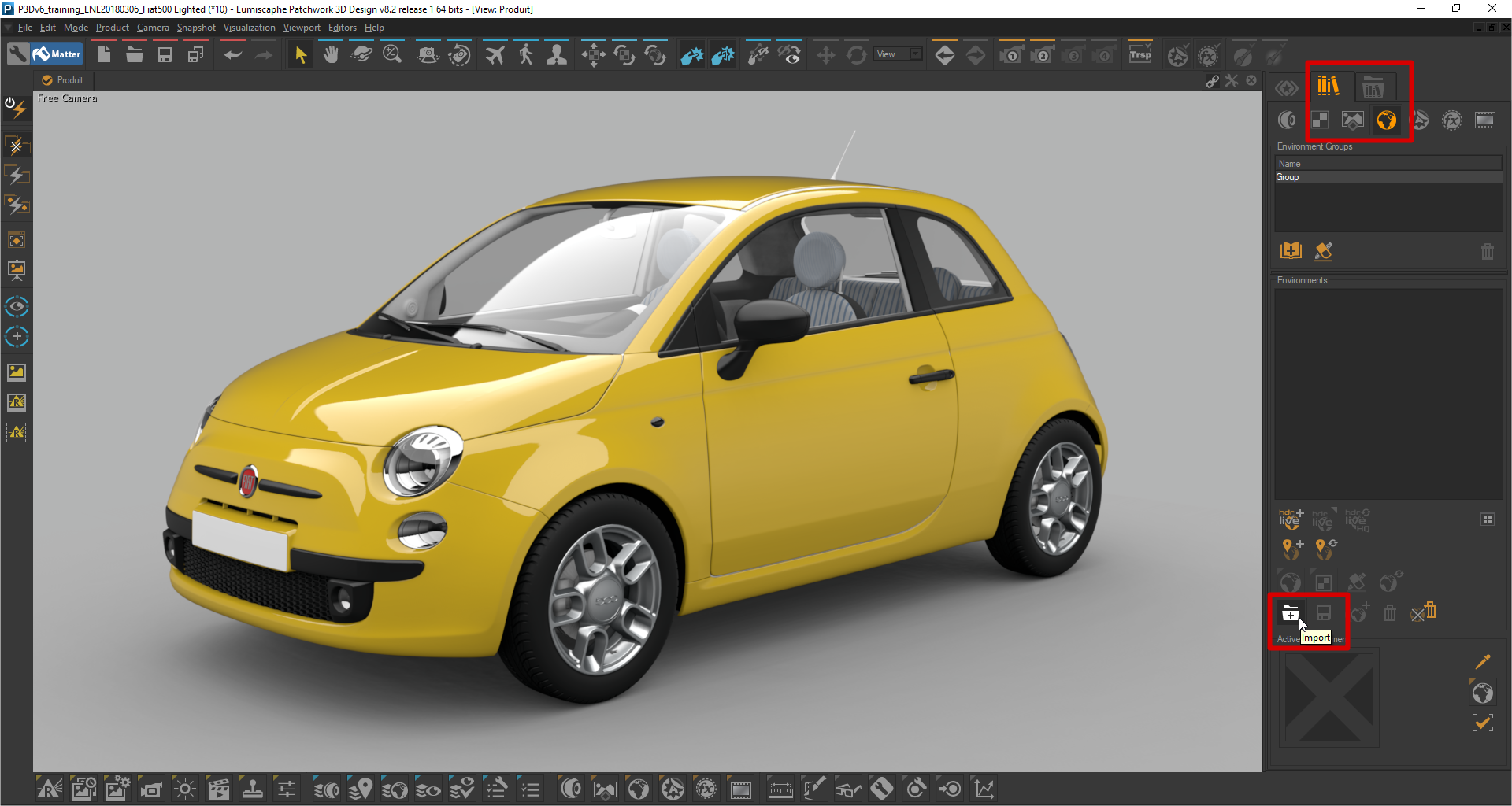The width and height of the screenshot is (1512, 806).
Task: Open the Visualization menu
Action: tap(249, 28)
